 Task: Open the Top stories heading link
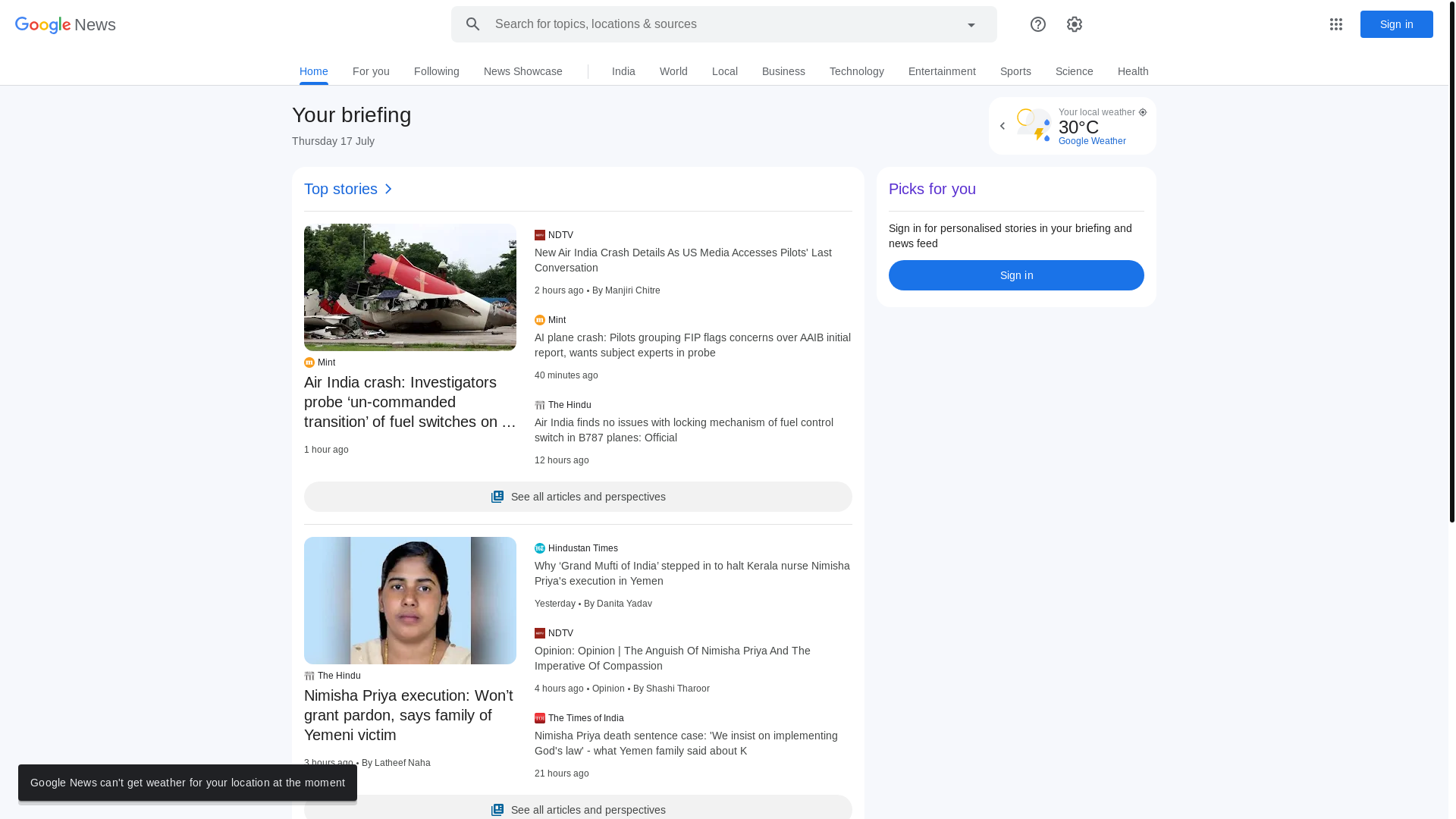349,189
